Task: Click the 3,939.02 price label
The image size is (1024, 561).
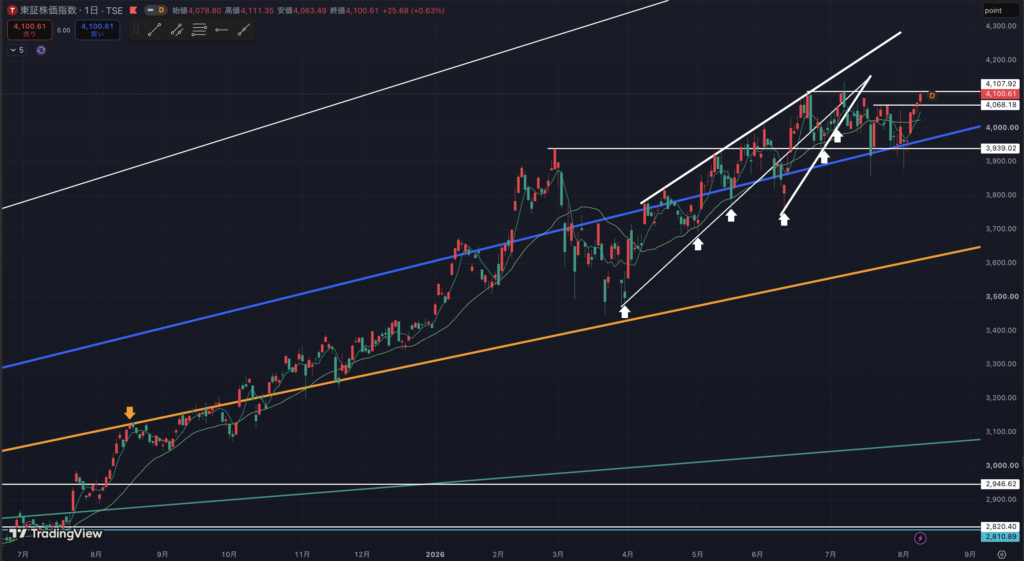Action: coord(1000,148)
